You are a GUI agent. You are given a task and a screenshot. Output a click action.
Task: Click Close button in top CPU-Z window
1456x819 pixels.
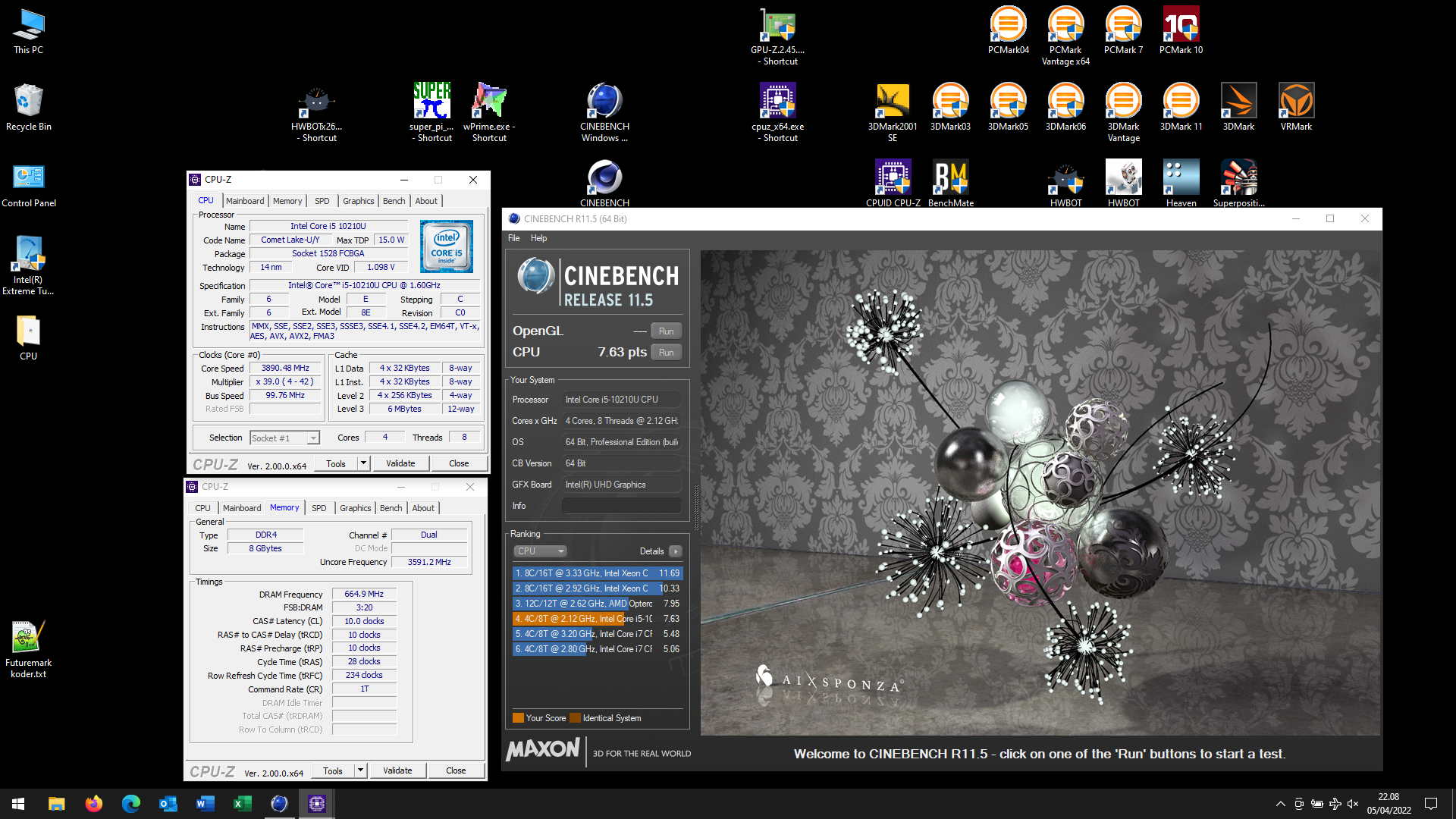click(459, 463)
